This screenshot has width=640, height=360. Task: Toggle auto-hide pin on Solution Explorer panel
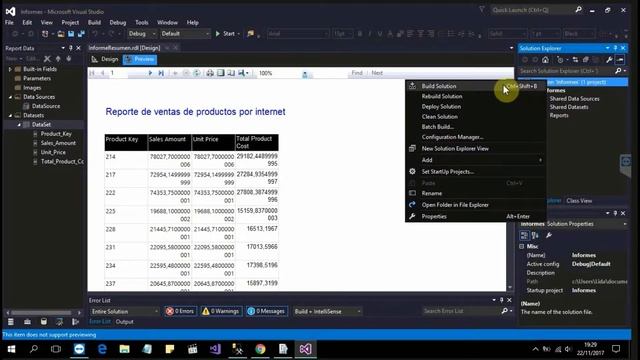click(615, 48)
